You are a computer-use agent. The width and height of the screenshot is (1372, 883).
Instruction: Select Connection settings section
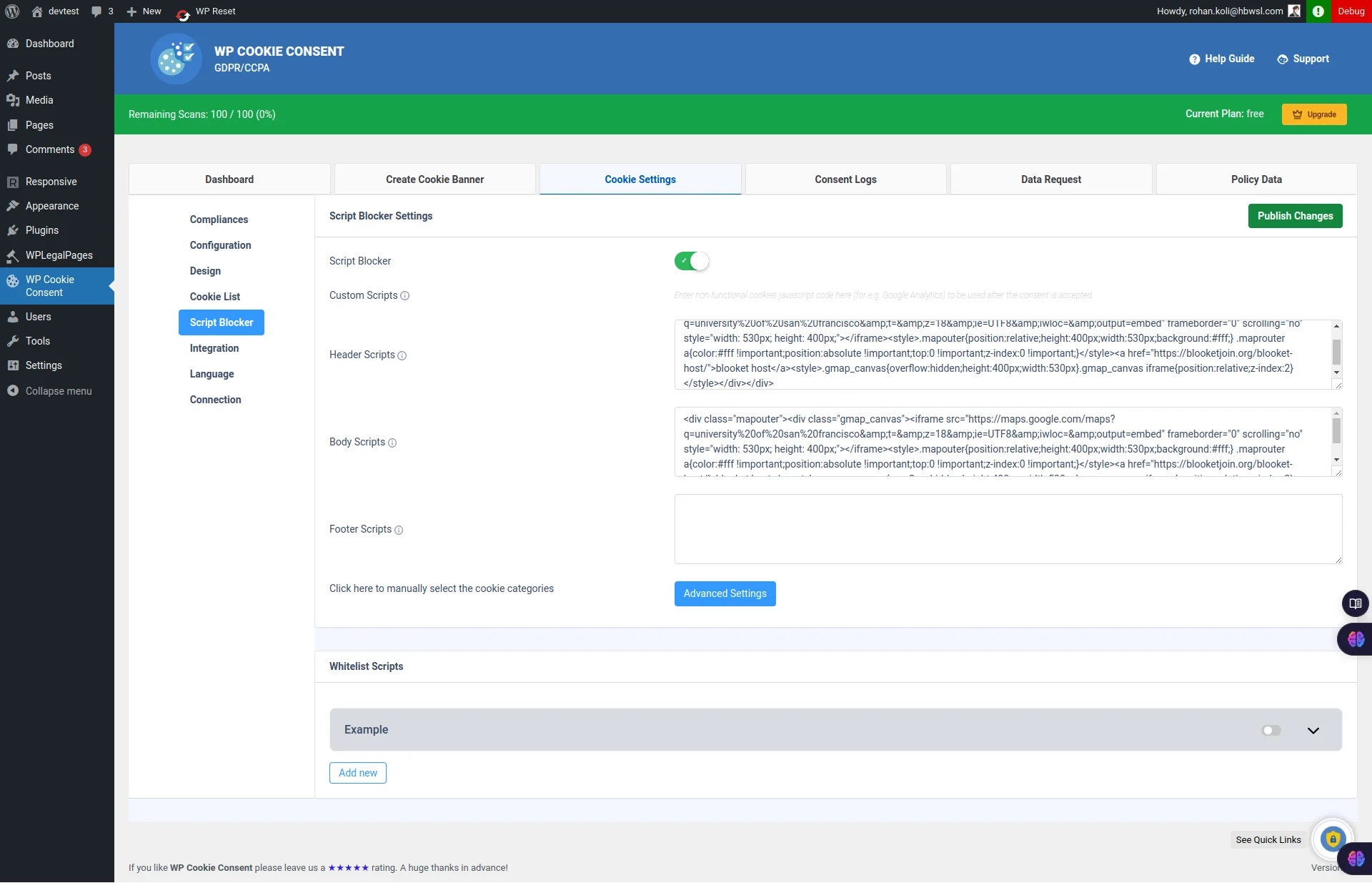click(216, 400)
